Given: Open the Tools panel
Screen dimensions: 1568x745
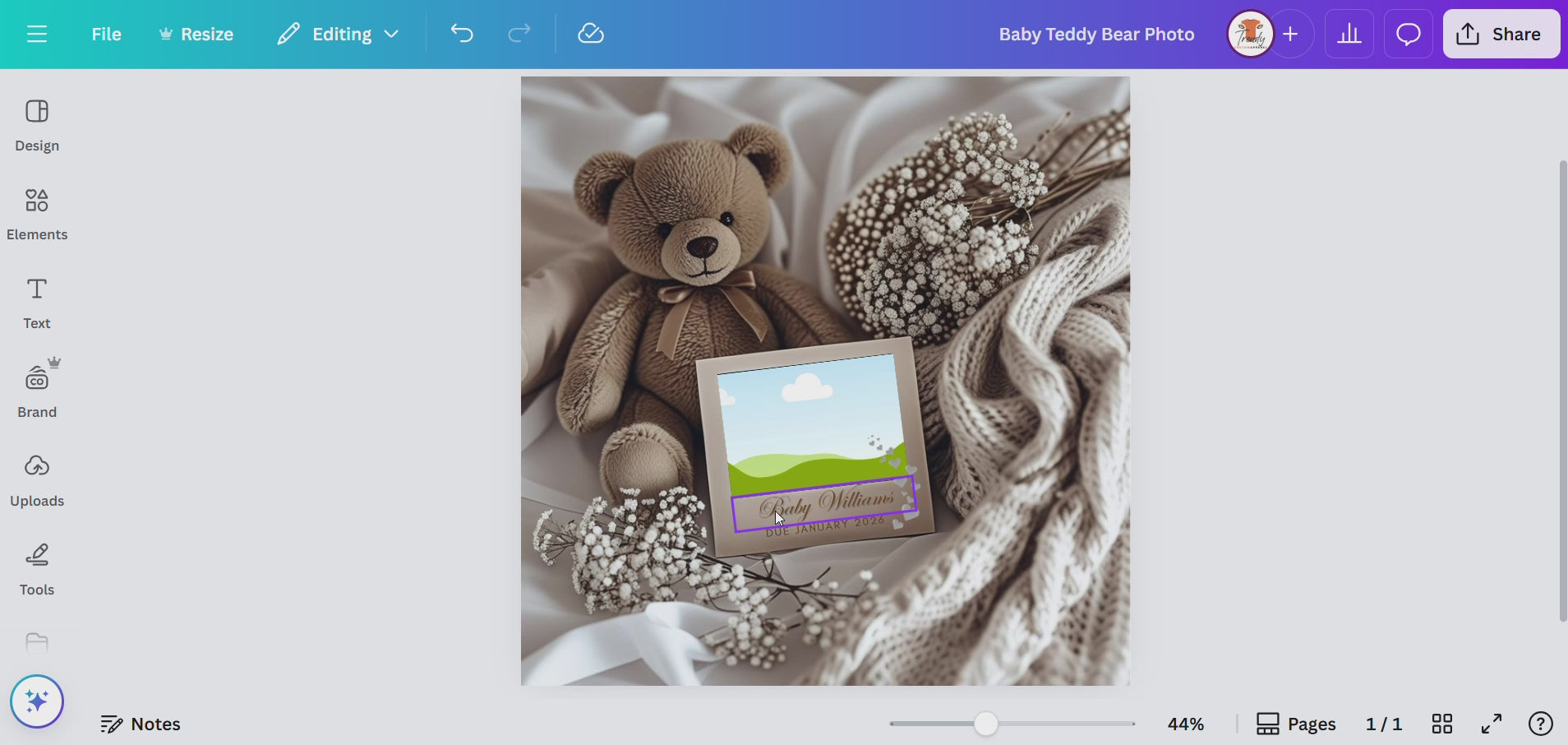Looking at the screenshot, I should 37,570.
